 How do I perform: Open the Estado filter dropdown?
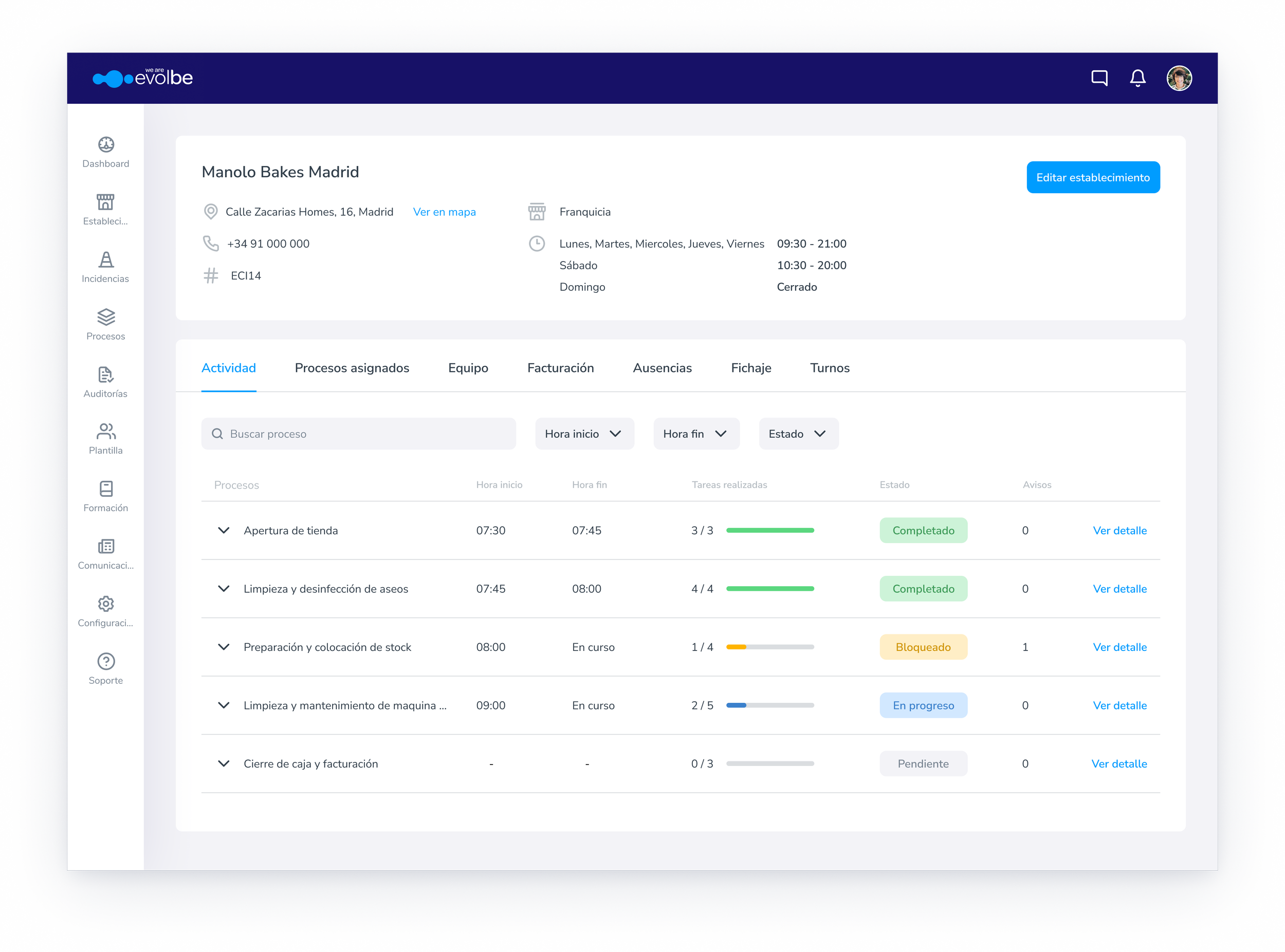coord(798,433)
